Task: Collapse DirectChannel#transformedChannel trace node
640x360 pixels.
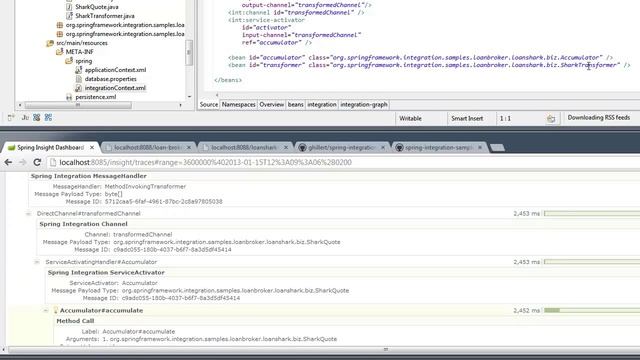Action: coord(28,213)
